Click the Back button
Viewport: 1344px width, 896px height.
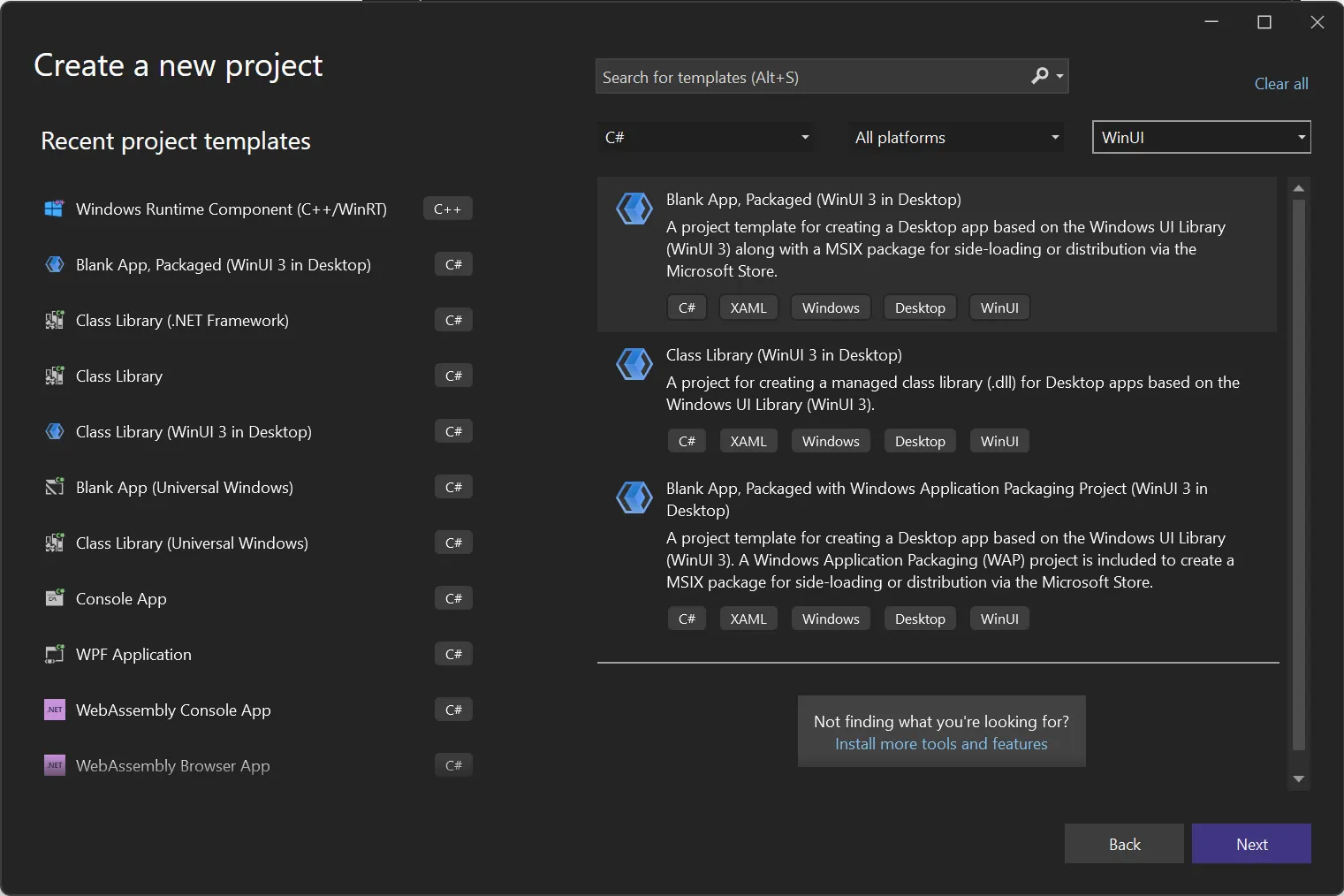coord(1123,844)
